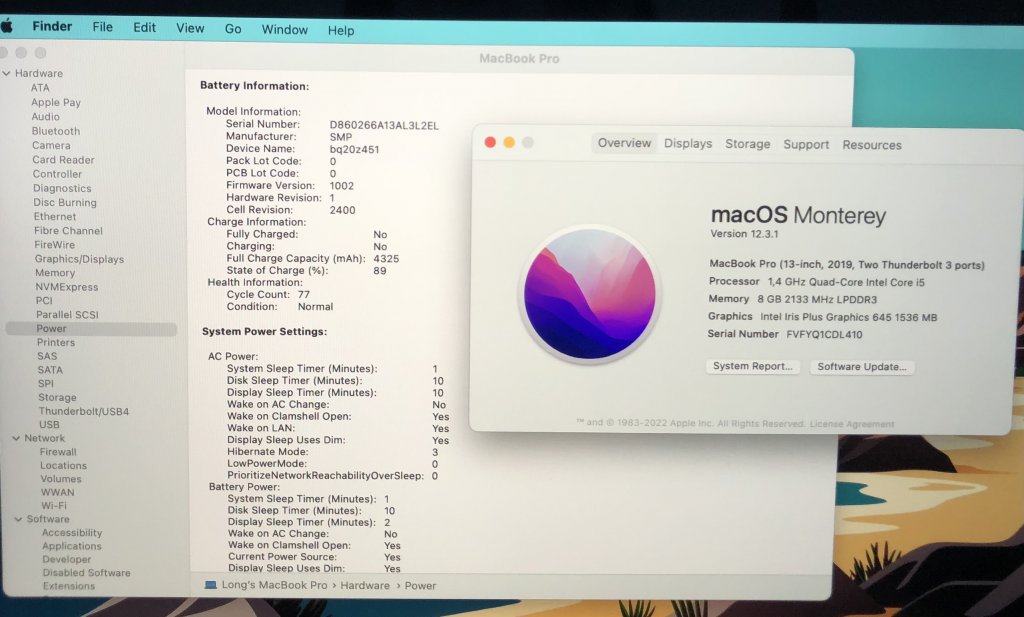
Task: Select NVMExpress in the sidebar
Action: [67, 287]
